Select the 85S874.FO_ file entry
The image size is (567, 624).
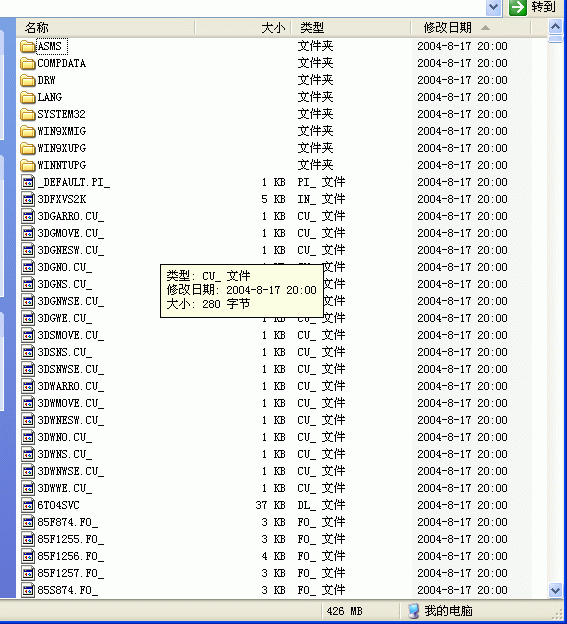coord(68,590)
